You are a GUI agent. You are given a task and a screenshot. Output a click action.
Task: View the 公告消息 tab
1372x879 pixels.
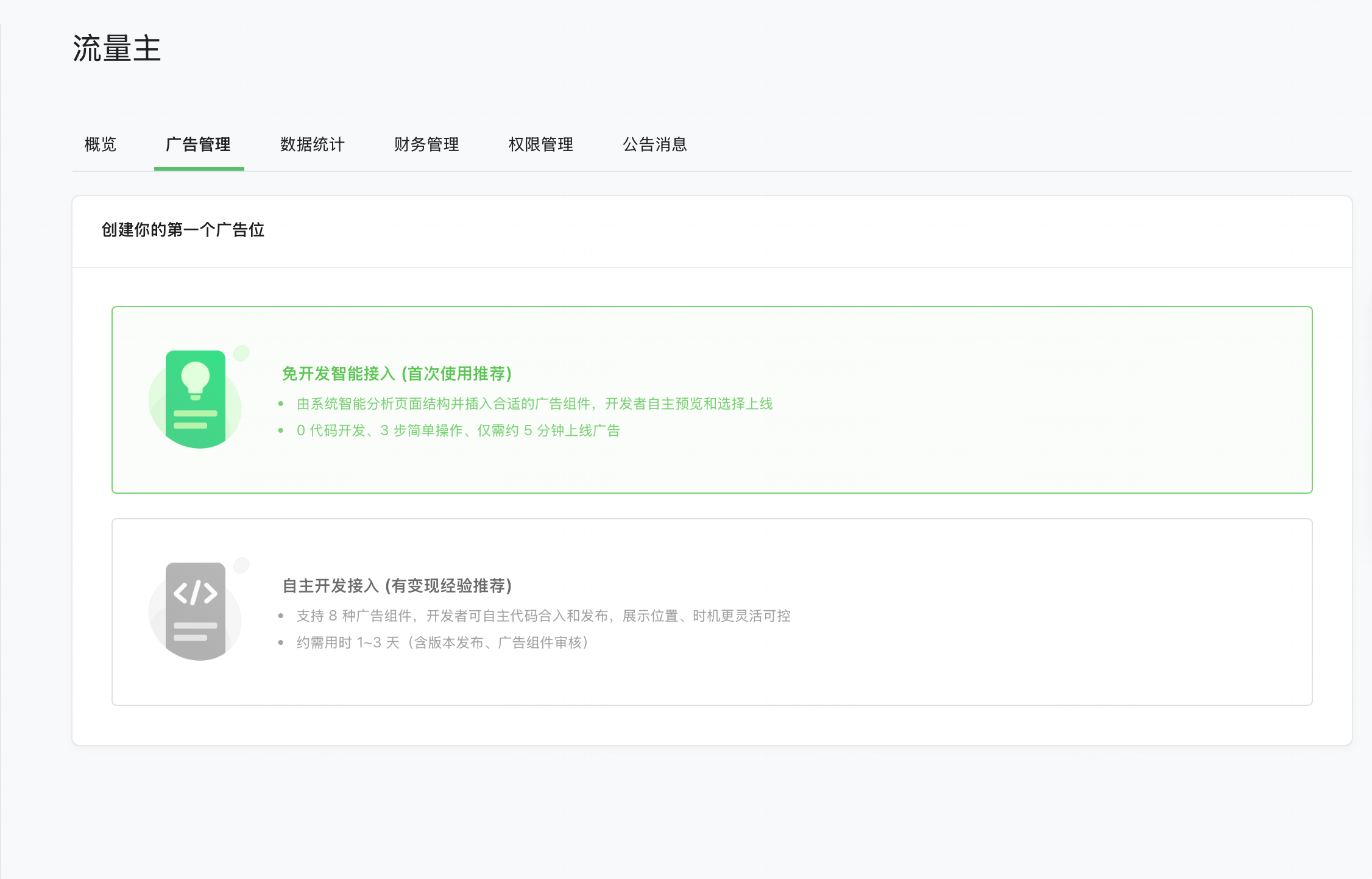pos(655,144)
